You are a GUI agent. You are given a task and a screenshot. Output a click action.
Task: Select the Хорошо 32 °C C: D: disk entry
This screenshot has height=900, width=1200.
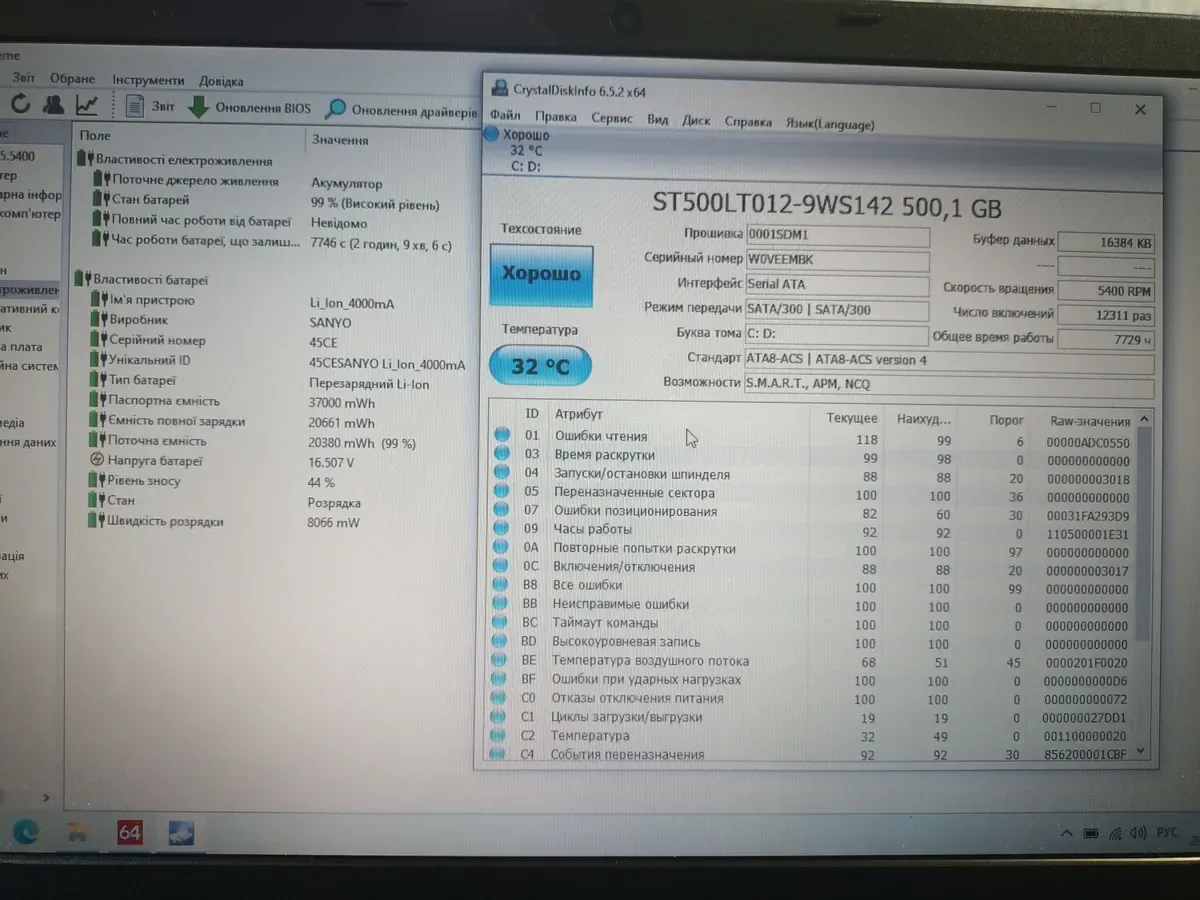click(525, 150)
